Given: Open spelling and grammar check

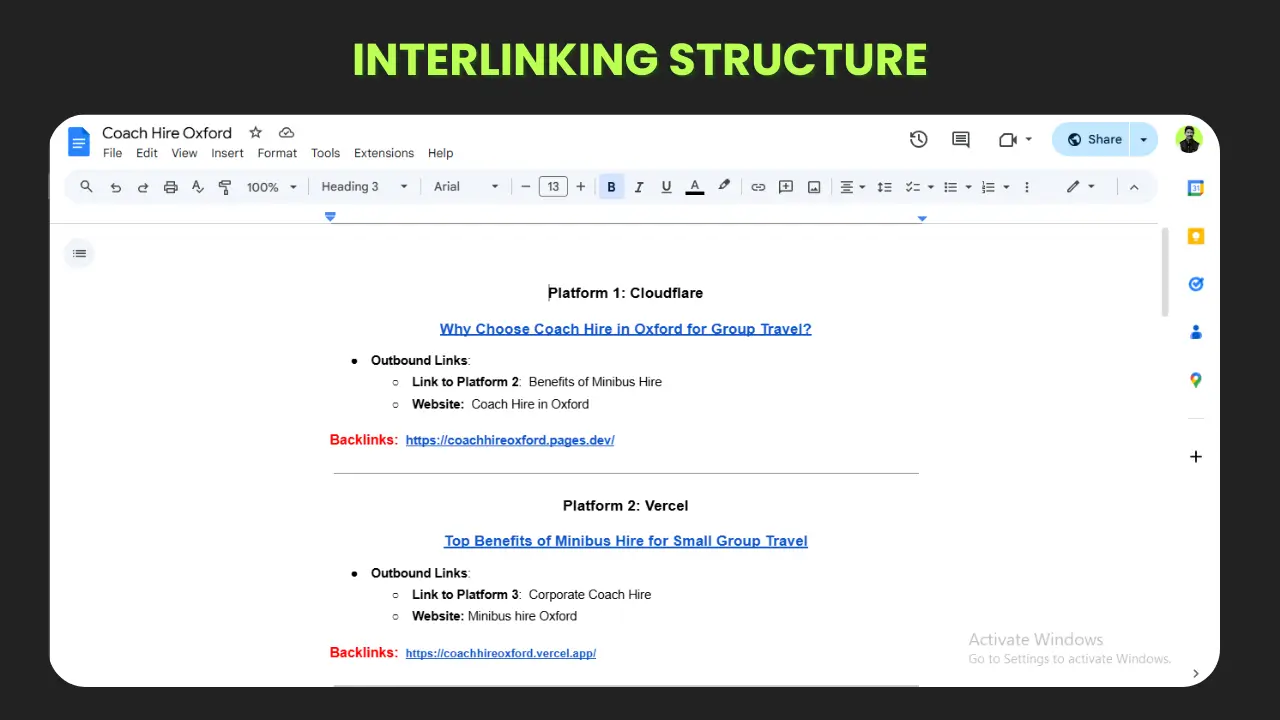Looking at the screenshot, I should click(198, 187).
